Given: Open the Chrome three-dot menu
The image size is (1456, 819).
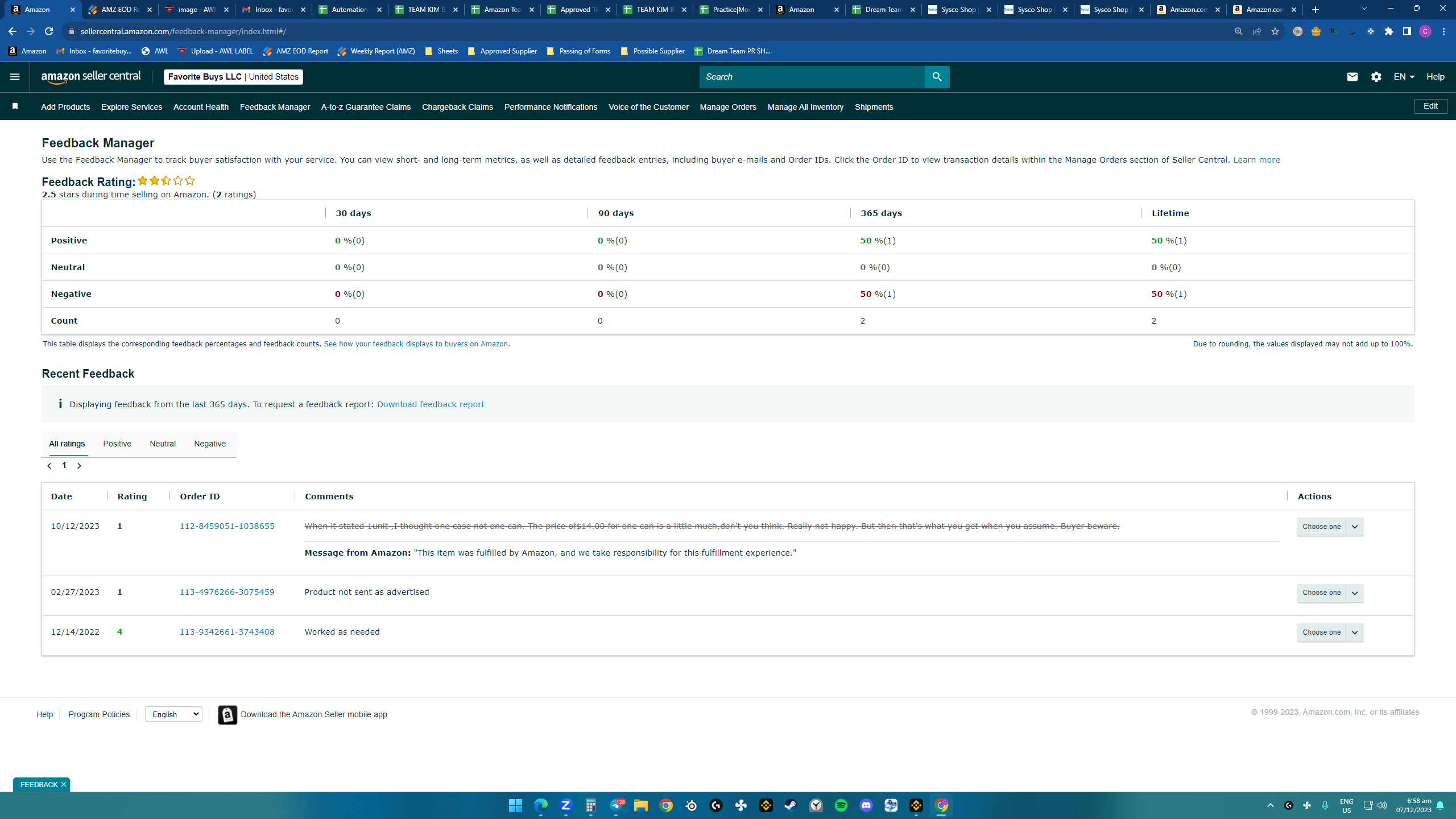Looking at the screenshot, I should coord(1443,31).
